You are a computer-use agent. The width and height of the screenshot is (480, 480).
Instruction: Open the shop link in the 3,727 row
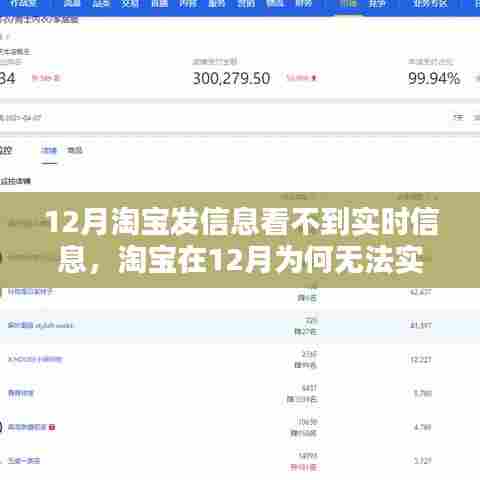(x=24, y=461)
